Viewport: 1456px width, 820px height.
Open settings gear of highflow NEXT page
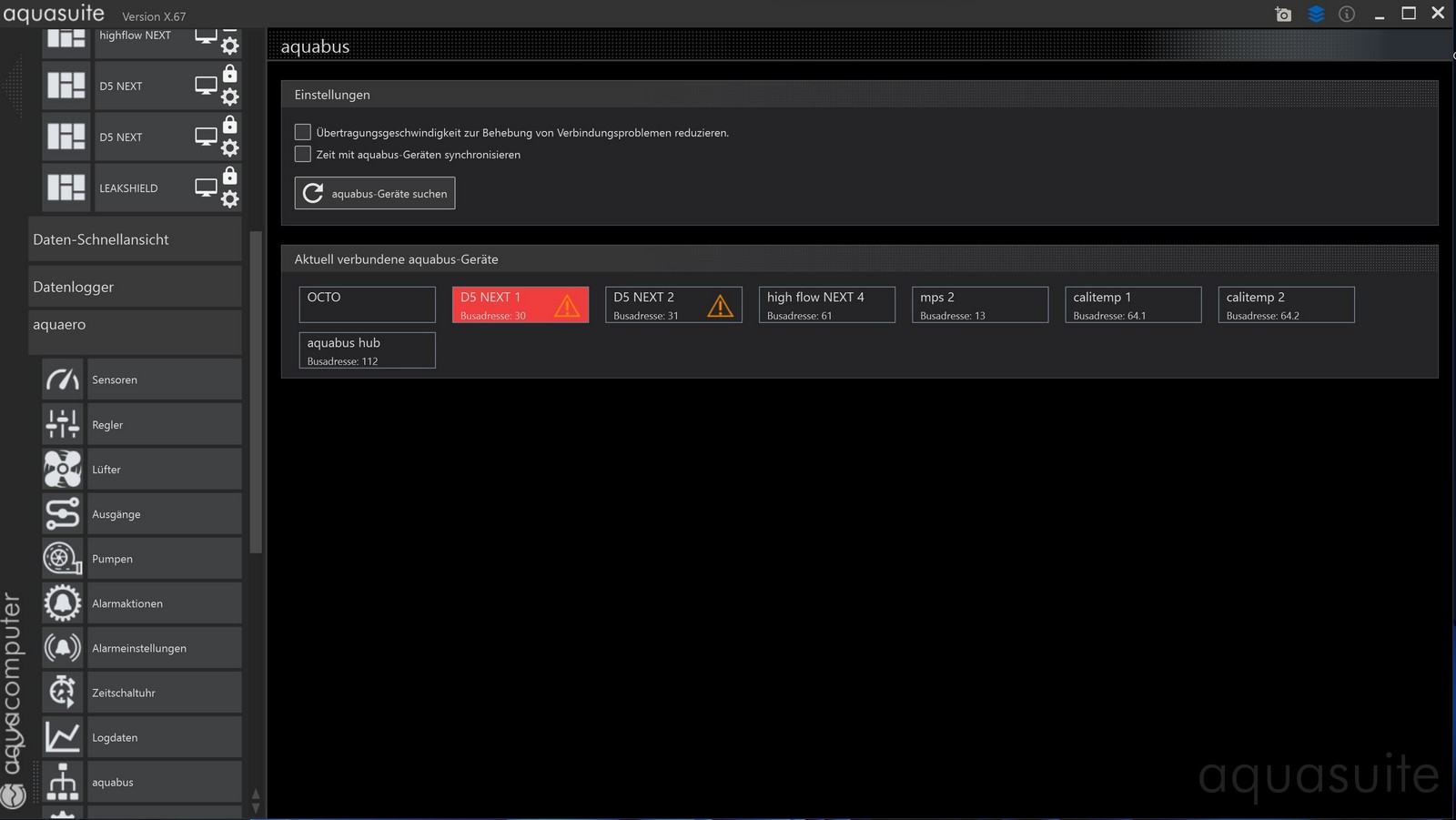[230, 46]
